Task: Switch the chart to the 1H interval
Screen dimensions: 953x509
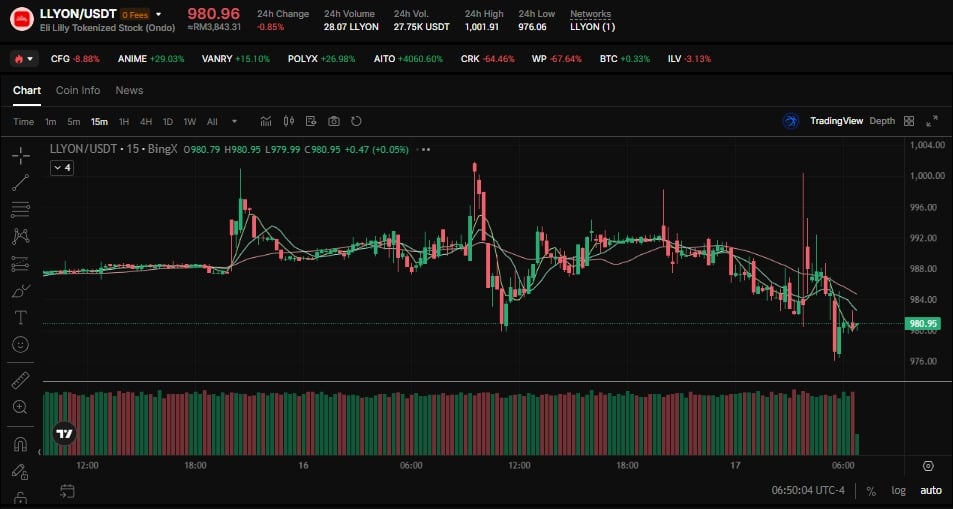Action: point(124,121)
